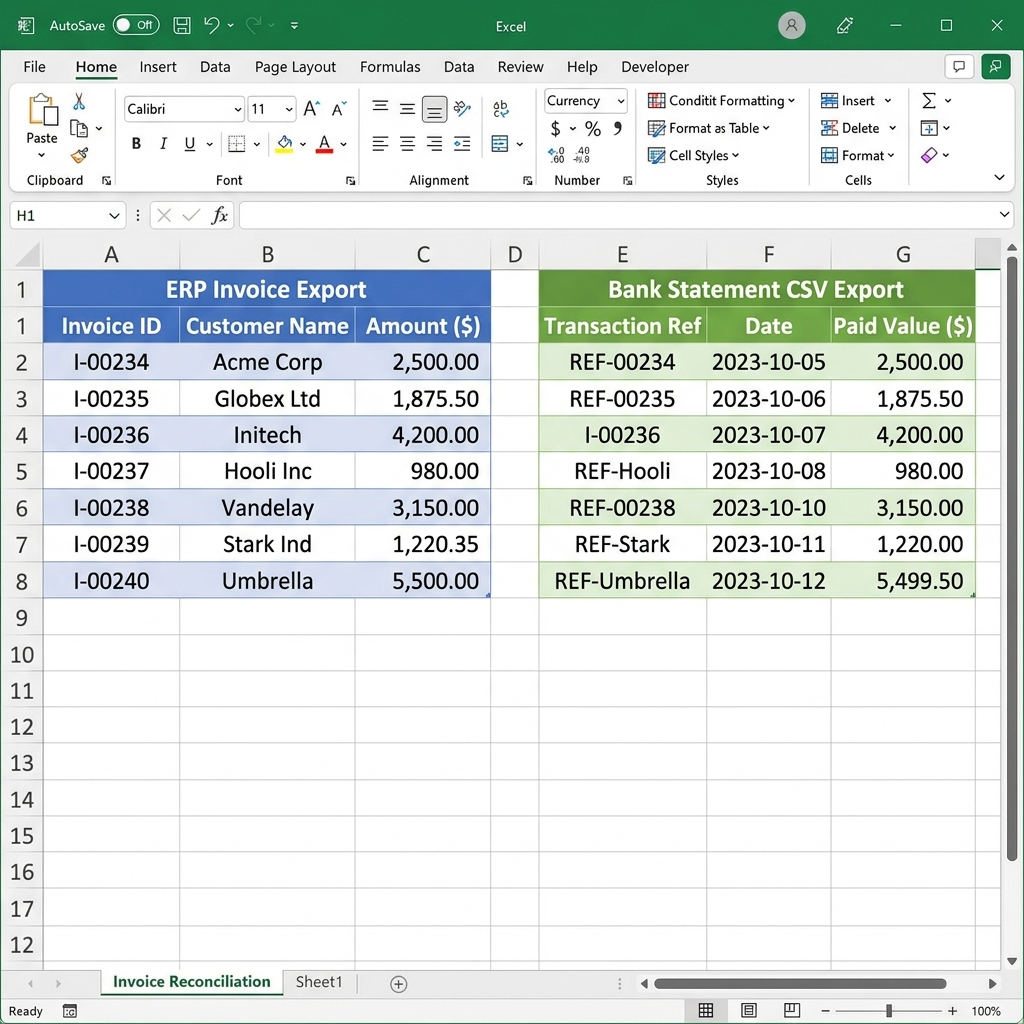
Task: Click the Increase Decimal icon
Action: 556,155
